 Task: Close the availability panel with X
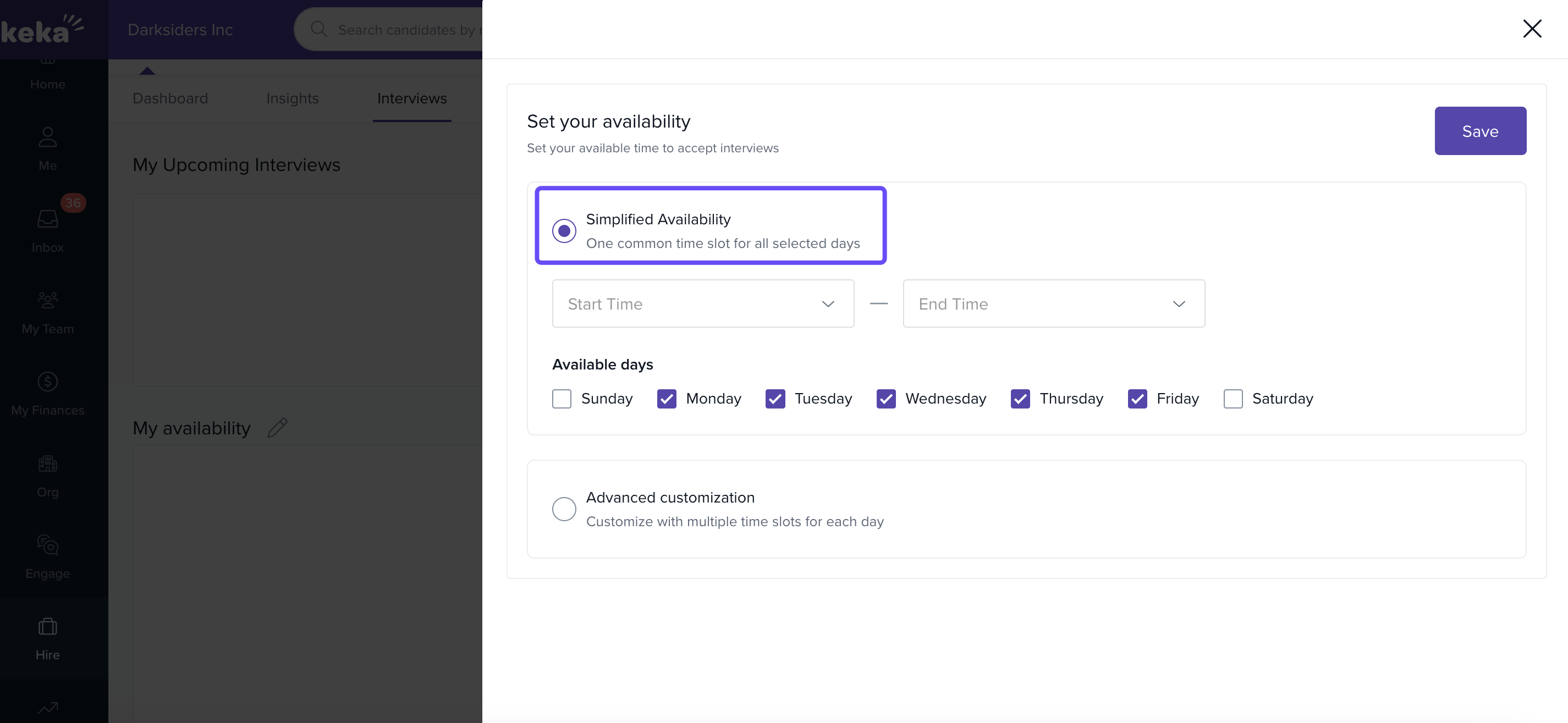click(1532, 29)
